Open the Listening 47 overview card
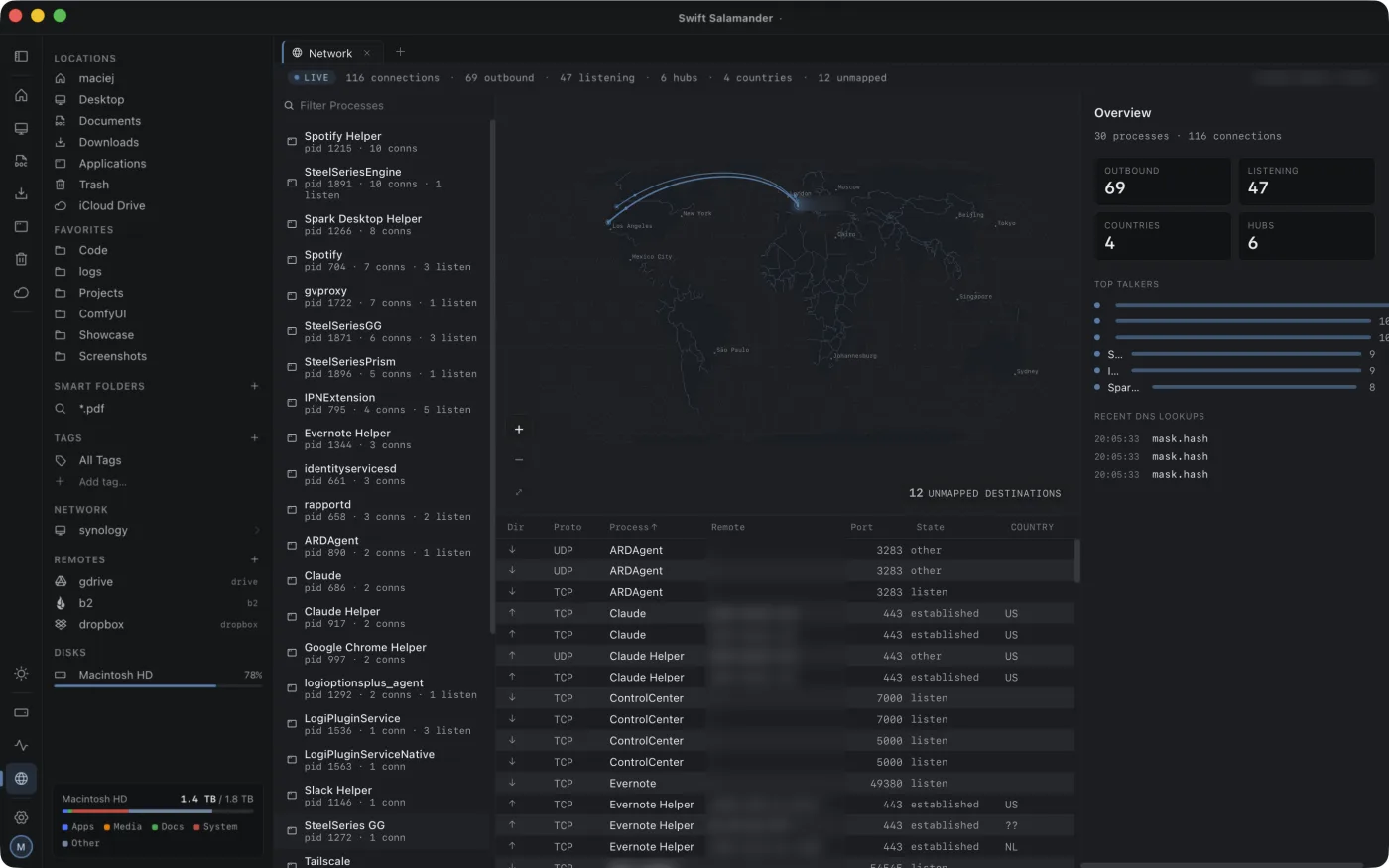Image resolution: width=1389 pixels, height=868 pixels. pyautogui.click(x=1306, y=182)
